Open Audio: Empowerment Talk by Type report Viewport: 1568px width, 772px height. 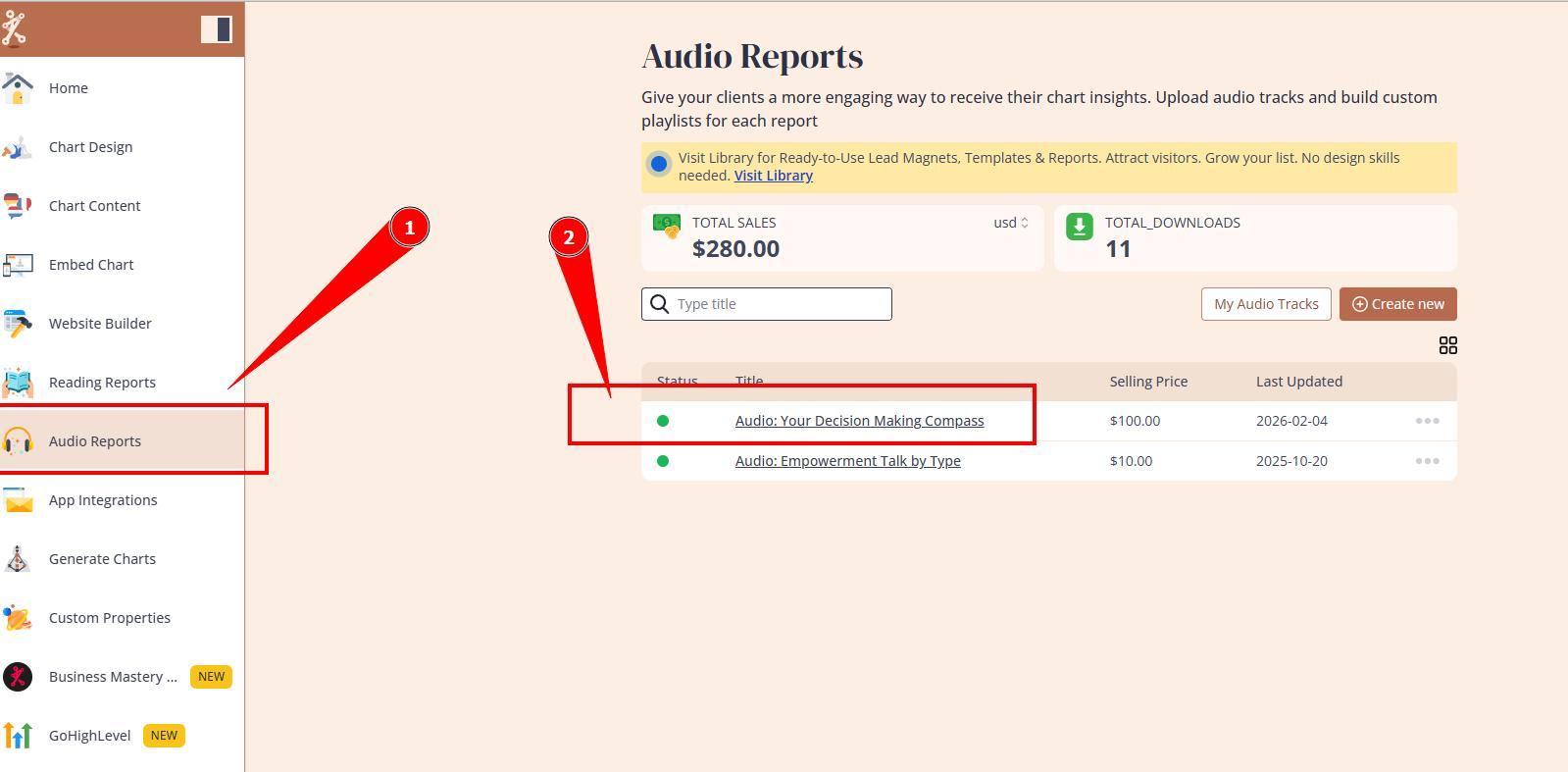(847, 461)
